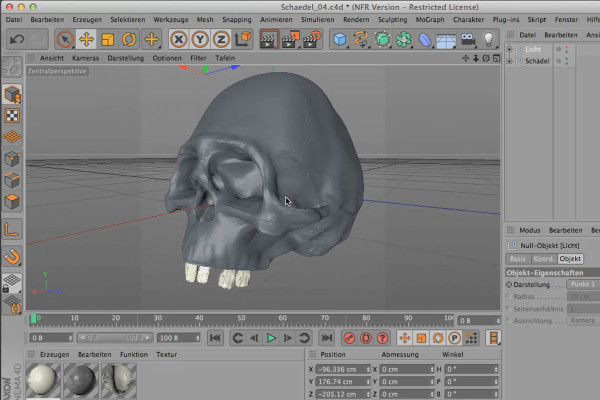Render to Picture Viewer

click(290, 39)
